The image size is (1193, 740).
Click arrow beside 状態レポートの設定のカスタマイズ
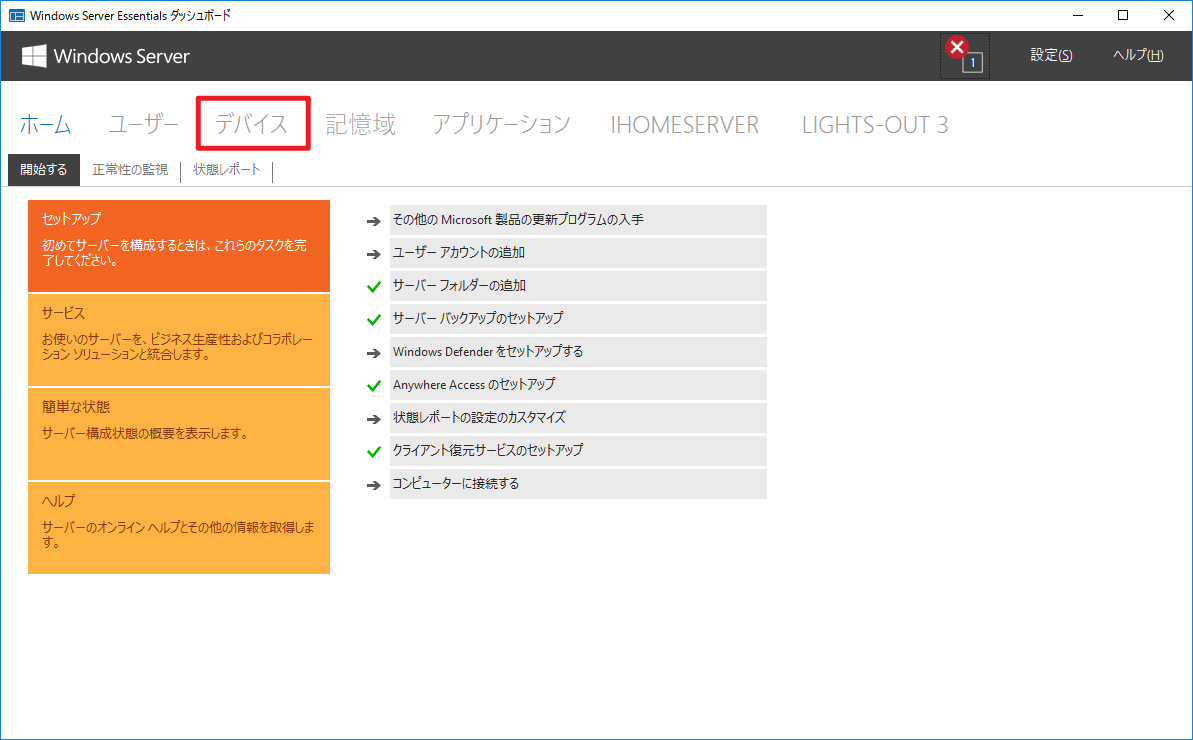tap(373, 419)
